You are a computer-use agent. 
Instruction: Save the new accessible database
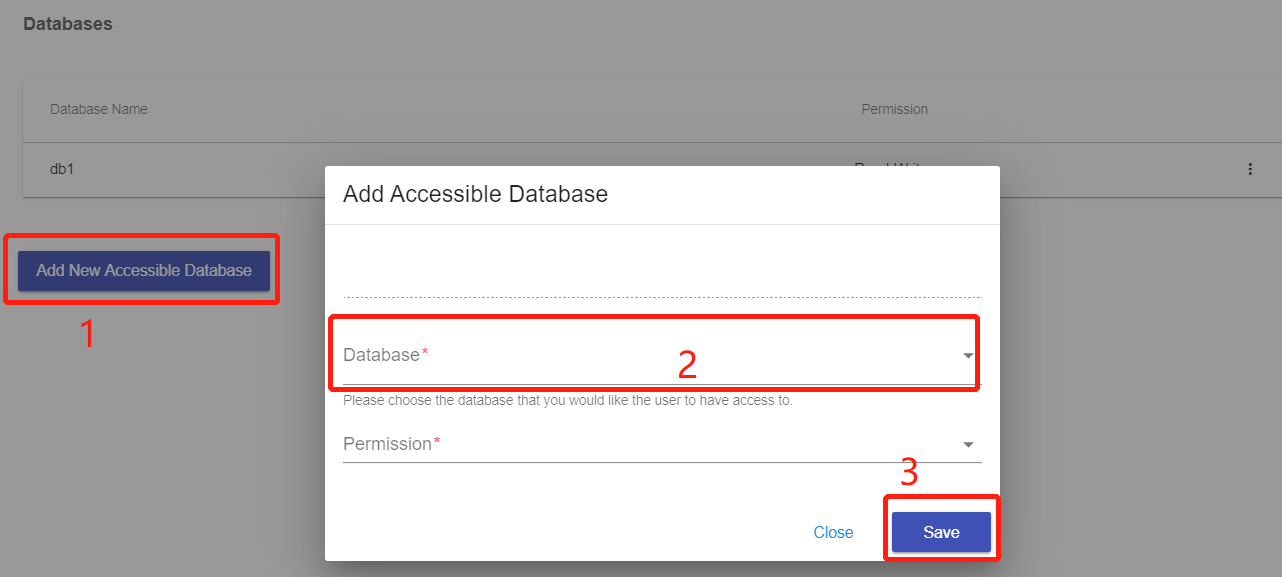point(940,532)
